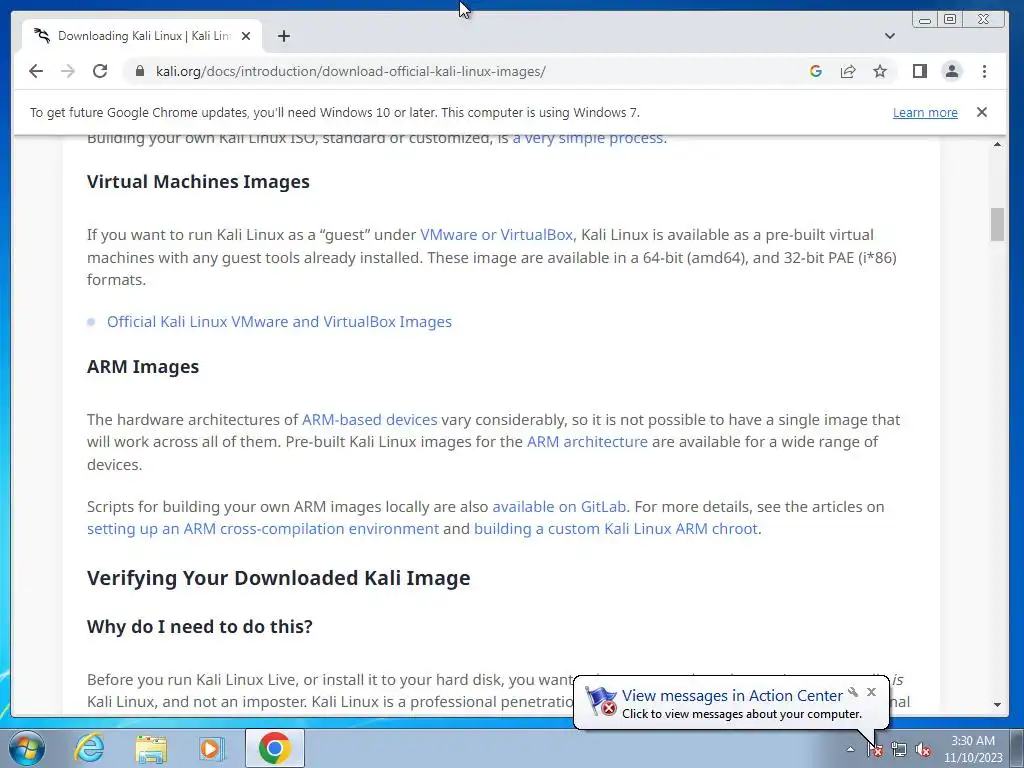Image resolution: width=1024 pixels, height=768 pixels.
Task: Open the VMware or VirtualBox link
Action: tap(496, 235)
